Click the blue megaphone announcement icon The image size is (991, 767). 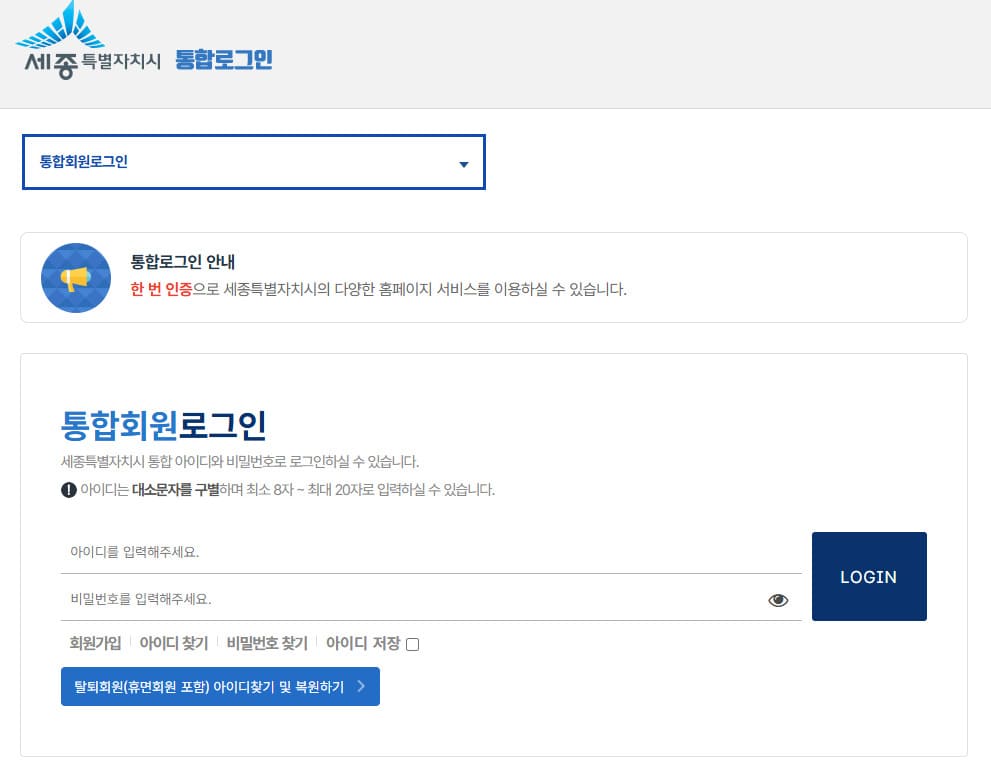(x=76, y=277)
